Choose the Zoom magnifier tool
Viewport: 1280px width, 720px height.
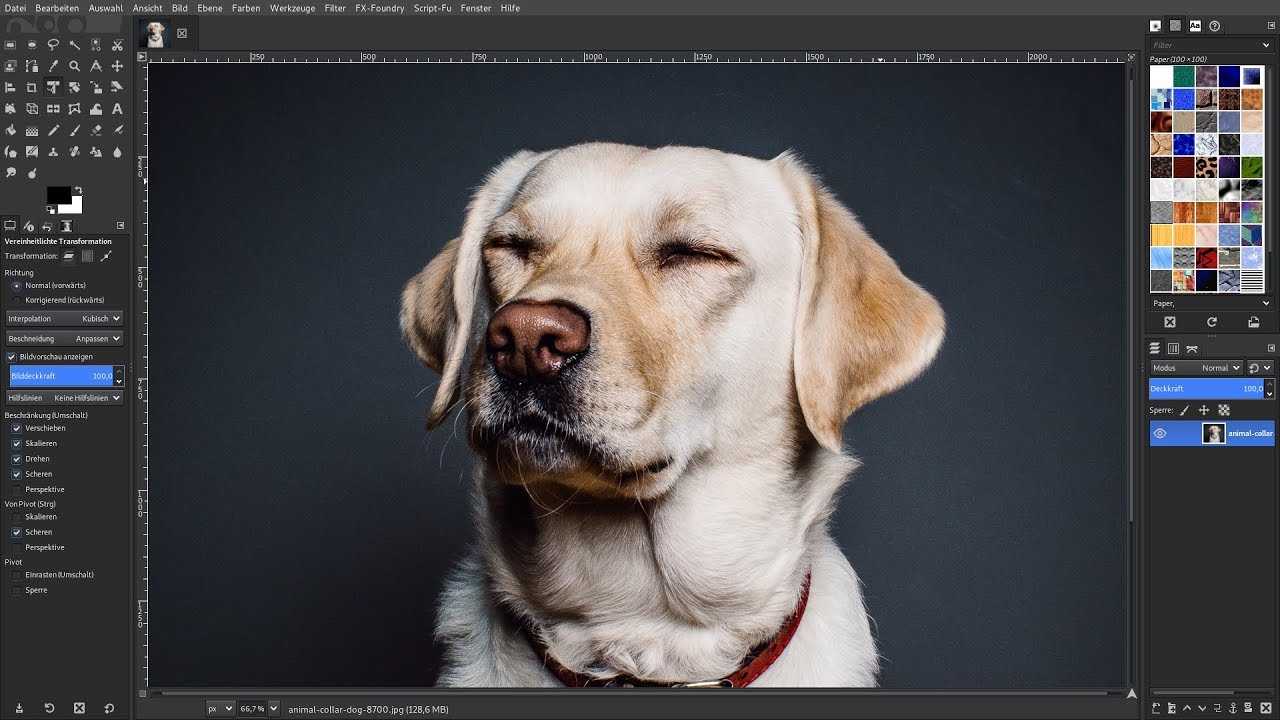click(75, 66)
